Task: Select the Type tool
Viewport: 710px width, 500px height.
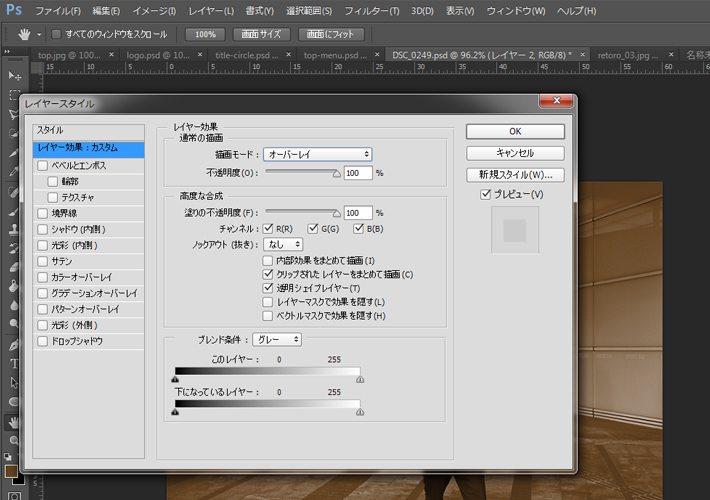Action: tap(14, 363)
